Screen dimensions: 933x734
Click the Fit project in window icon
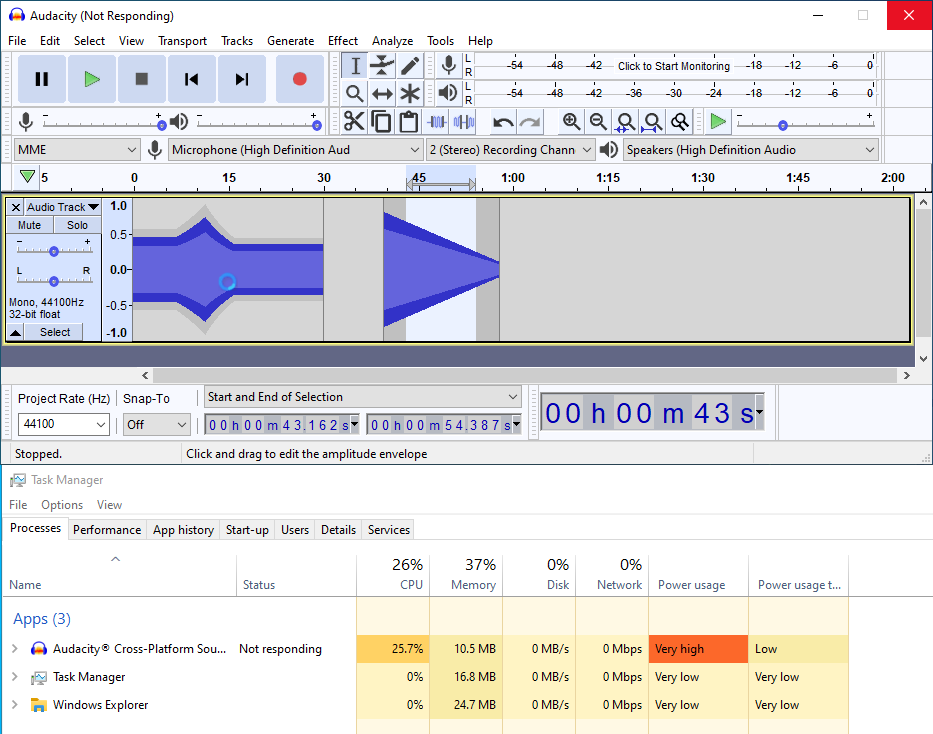(652, 121)
